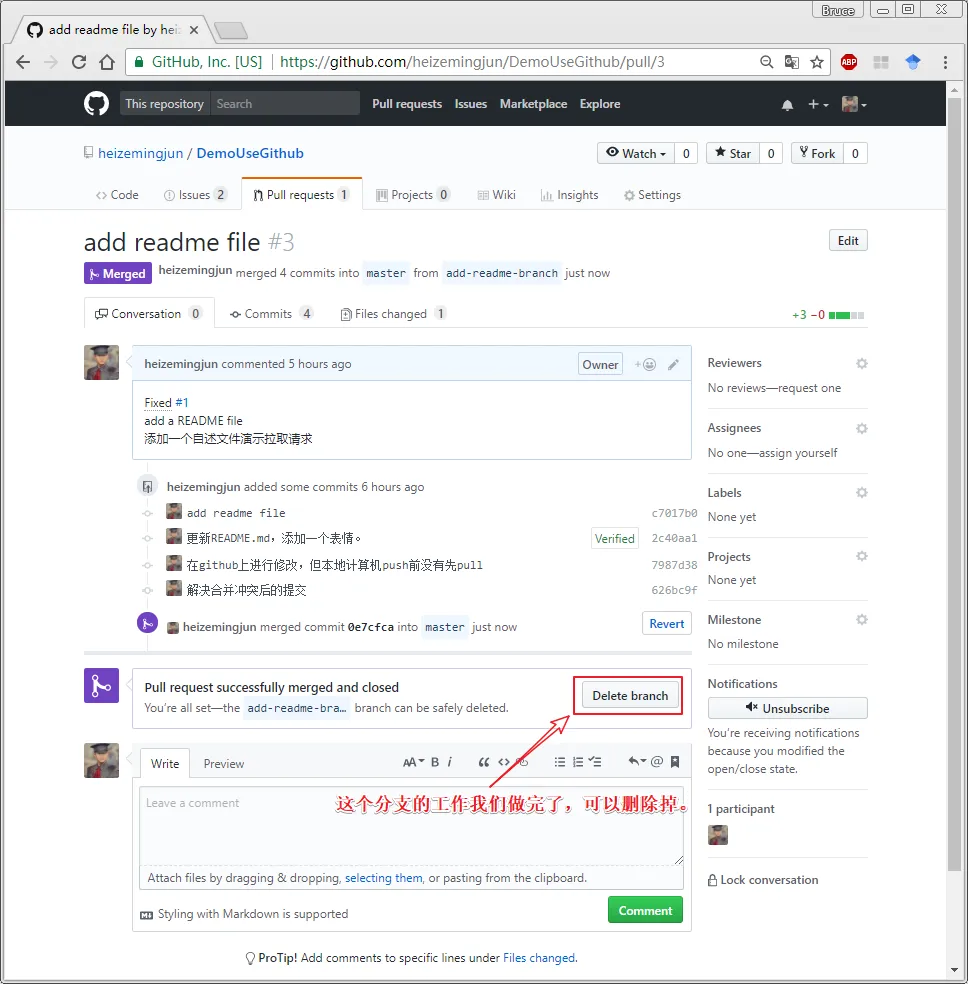The height and width of the screenshot is (984, 968).
Task: Open the repository Settings tab
Action: (x=652, y=195)
